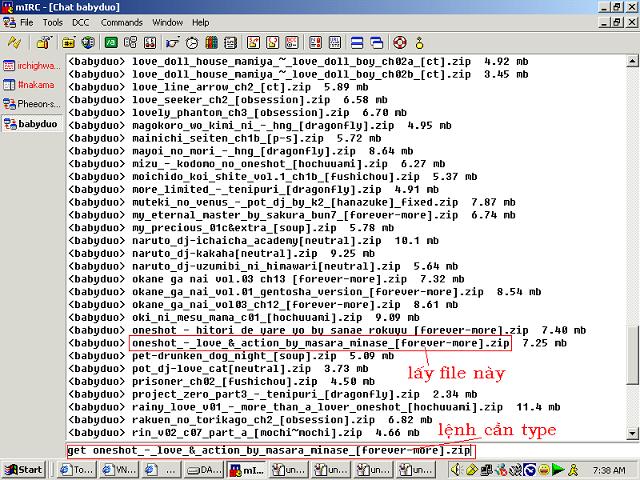Click line 'prisoner_ch02_[fushichou].zip'
Screen dimensions: 640x480
pyautogui.click(x=224, y=381)
